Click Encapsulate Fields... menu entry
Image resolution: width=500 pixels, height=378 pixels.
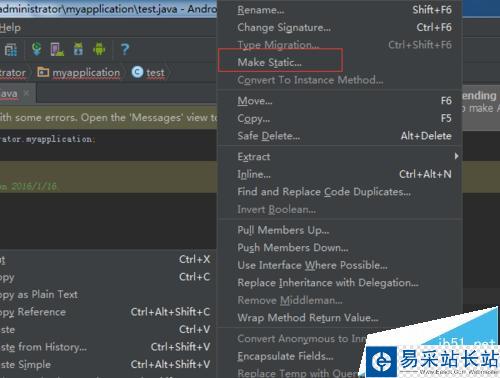[x=285, y=356]
